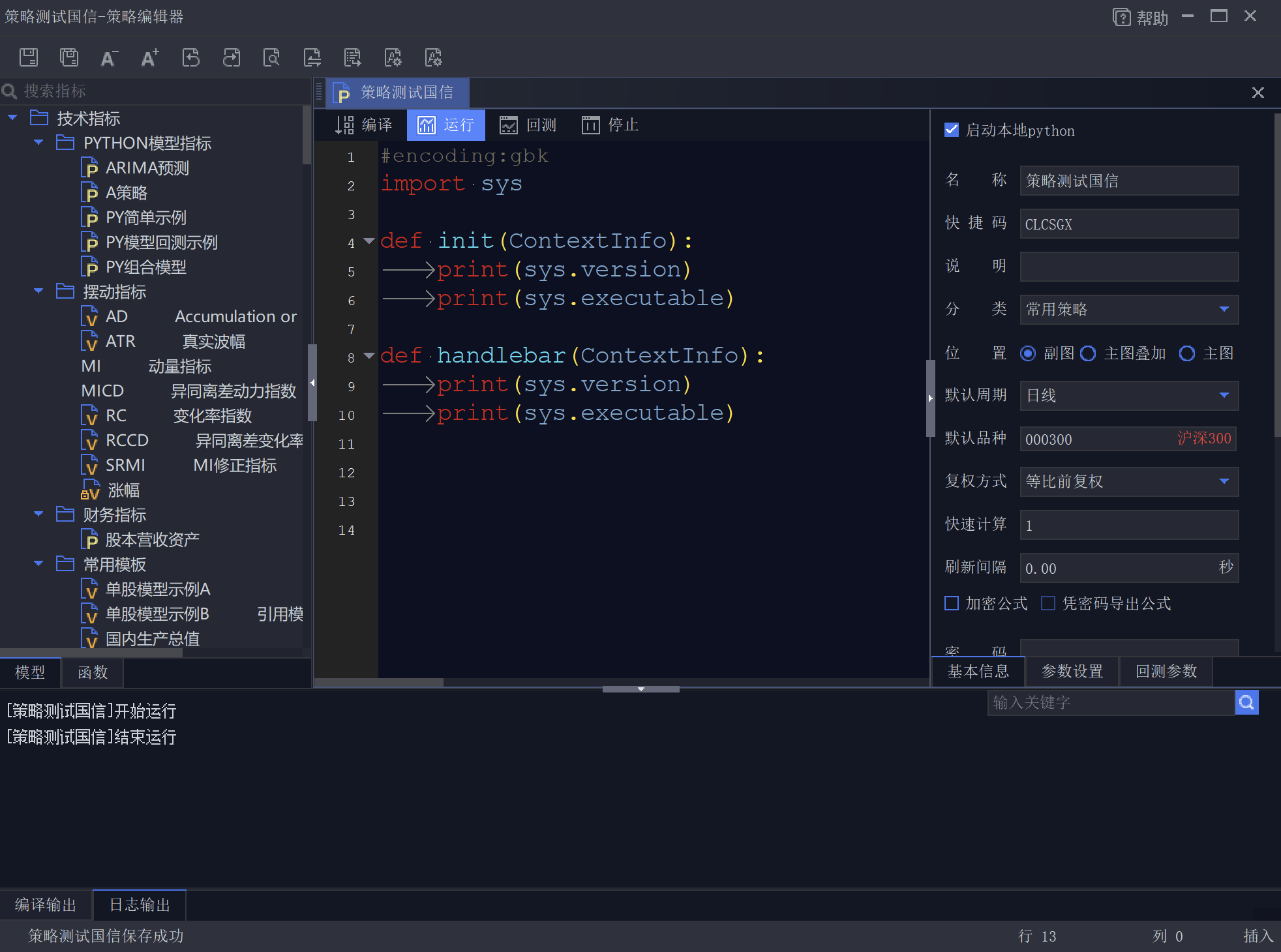Open the 帮助 menu

pyautogui.click(x=1152, y=16)
